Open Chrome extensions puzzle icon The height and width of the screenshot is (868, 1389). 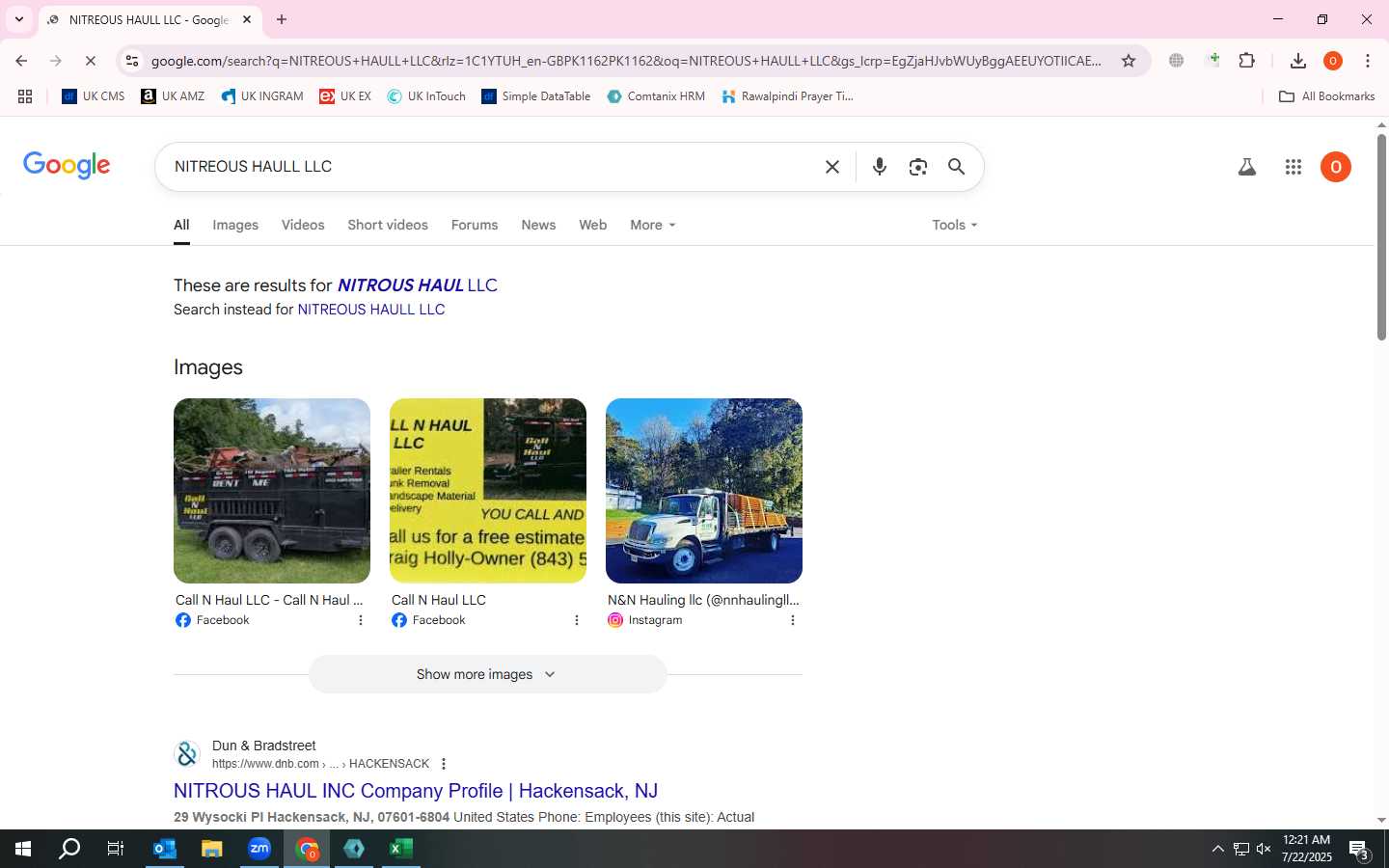[x=1247, y=61]
